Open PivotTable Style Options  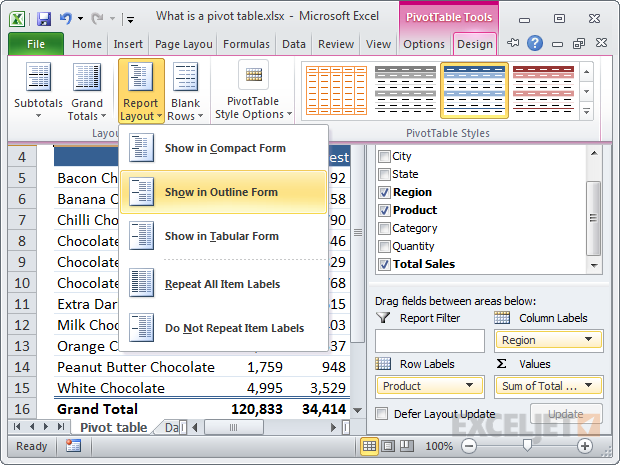tap(253, 90)
